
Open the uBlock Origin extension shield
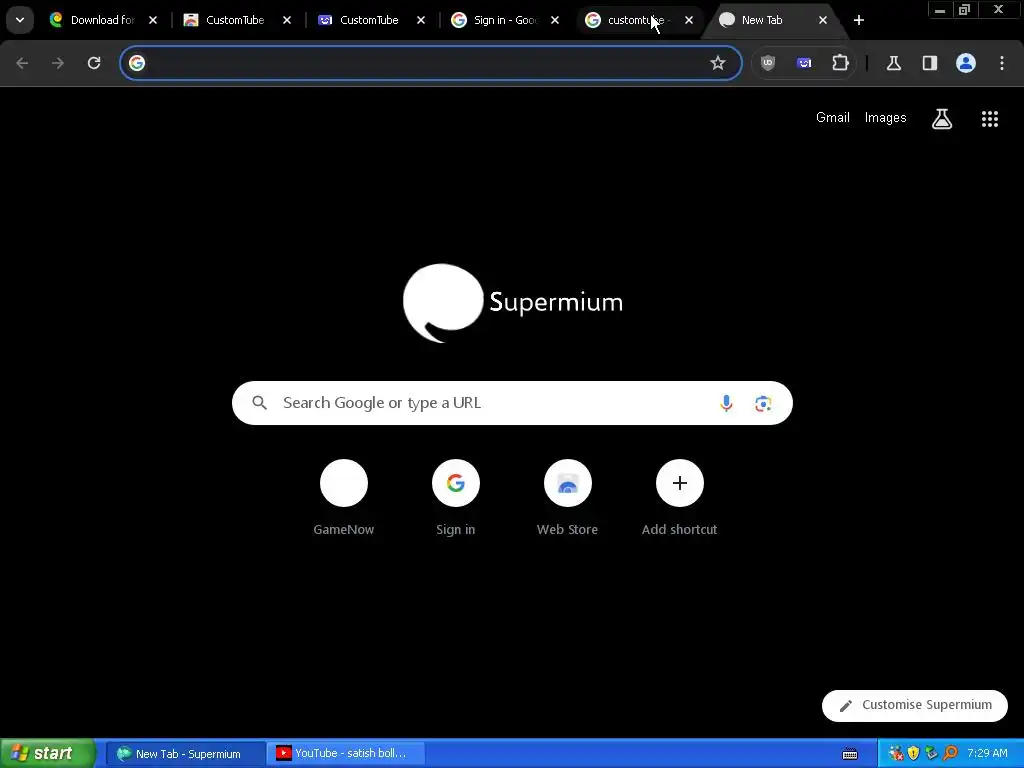(x=768, y=63)
